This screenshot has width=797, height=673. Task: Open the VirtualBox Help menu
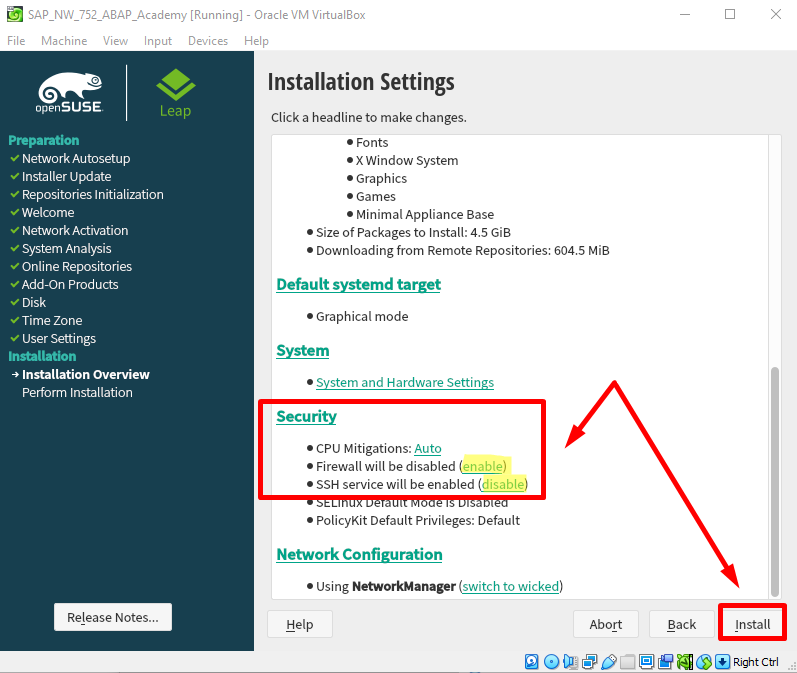pos(256,41)
